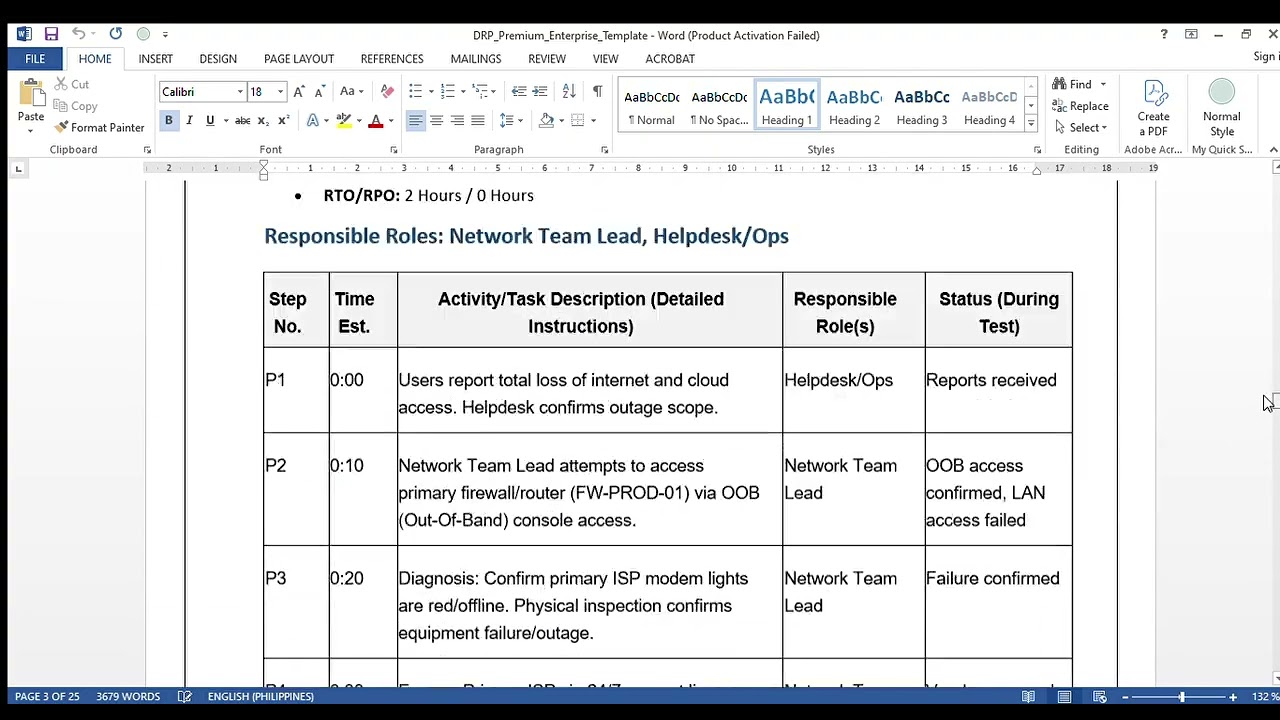Open the Bullets list dropdown arrow
Viewport: 1280px width, 720px height.
(x=431, y=92)
